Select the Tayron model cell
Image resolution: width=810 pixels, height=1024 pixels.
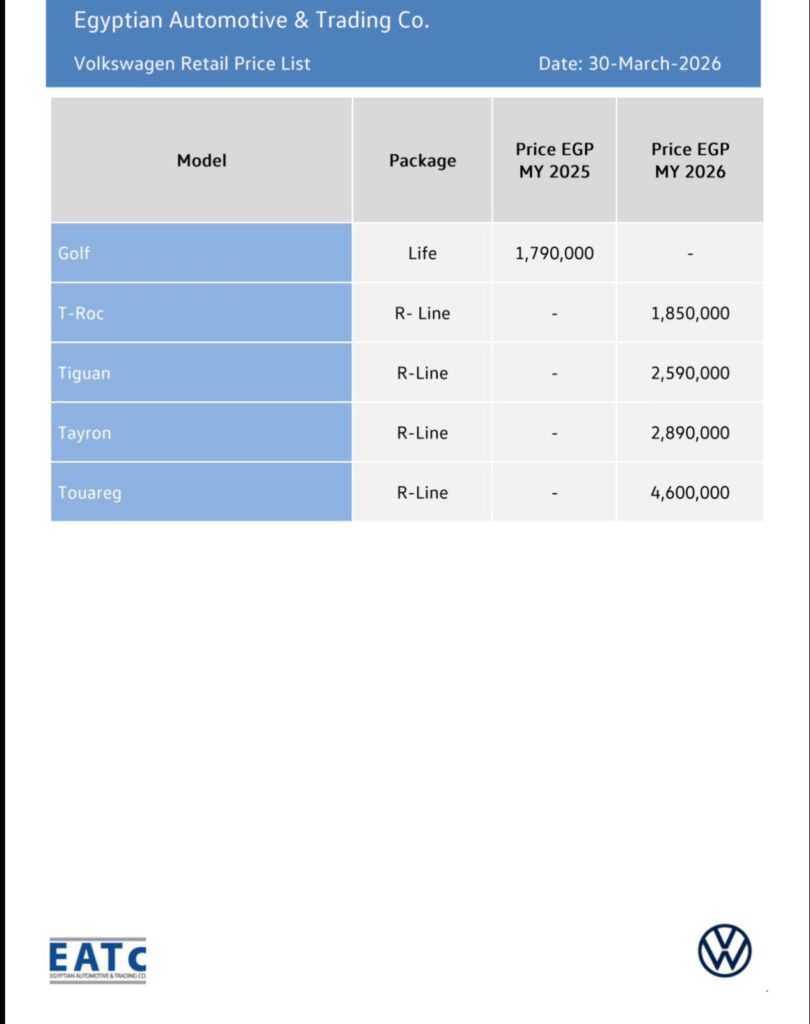point(84,433)
